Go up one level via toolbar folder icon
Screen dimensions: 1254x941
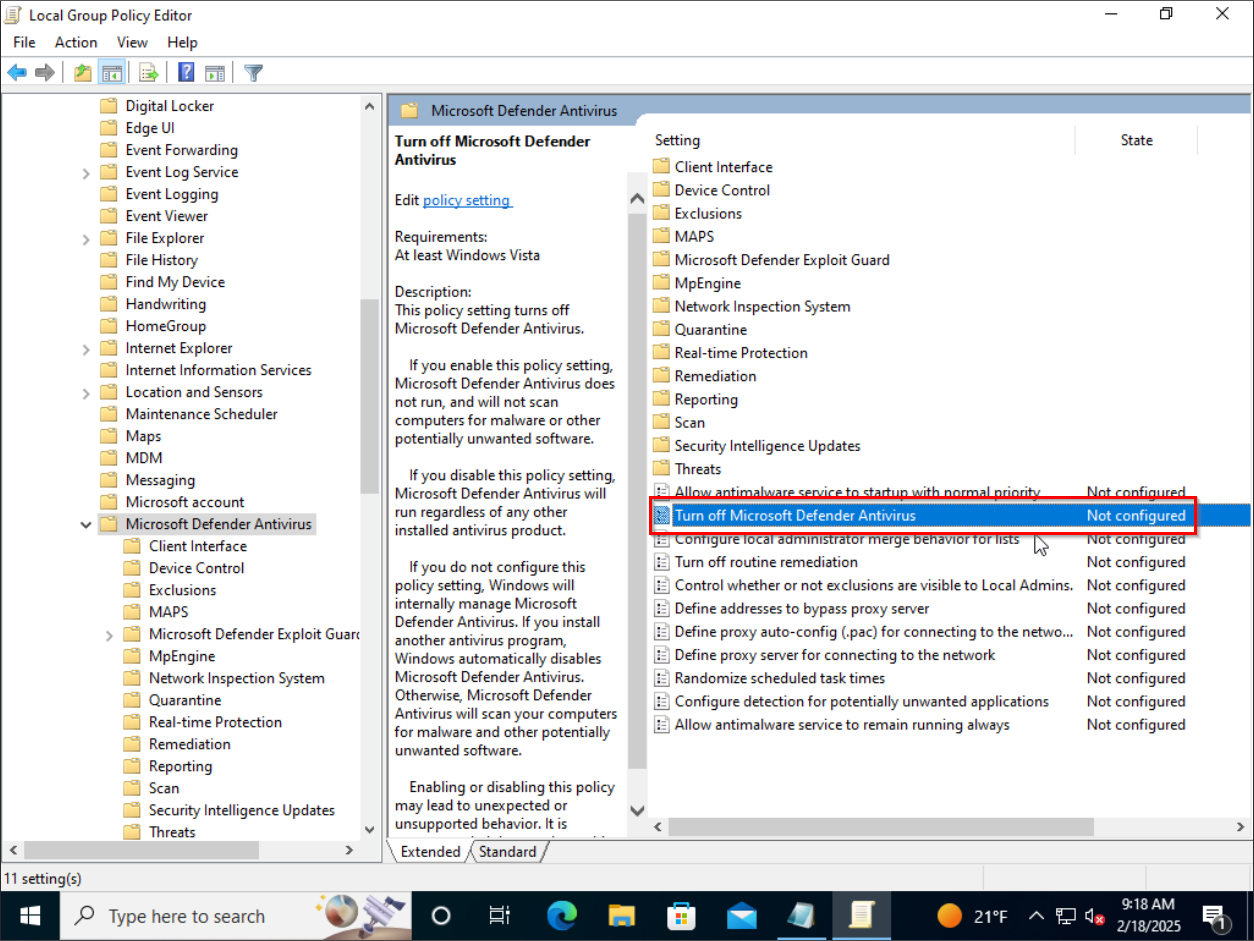point(83,73)
